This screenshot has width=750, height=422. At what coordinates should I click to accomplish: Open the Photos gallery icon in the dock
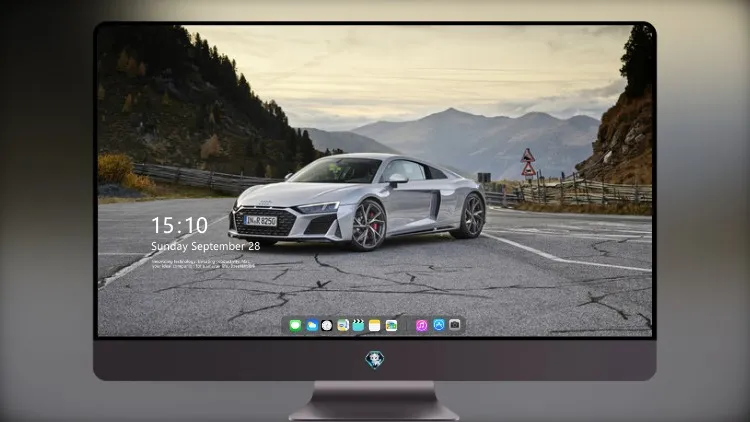(x=391, y=326)
